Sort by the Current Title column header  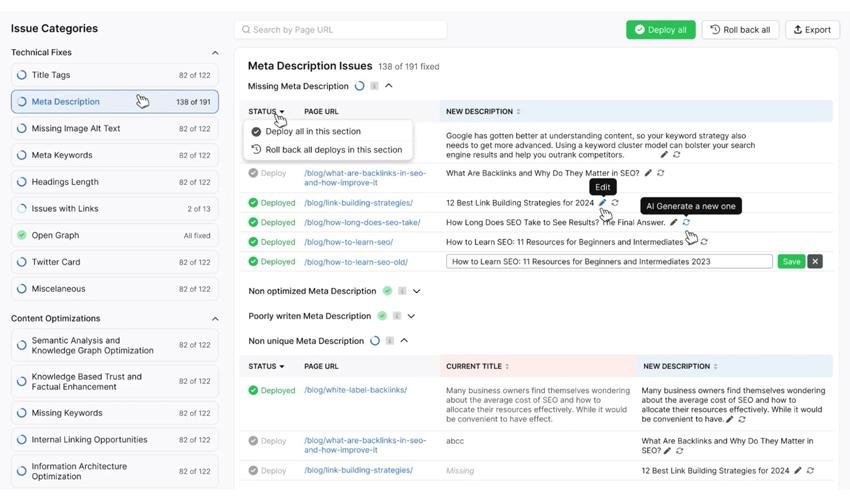(477, 366)
